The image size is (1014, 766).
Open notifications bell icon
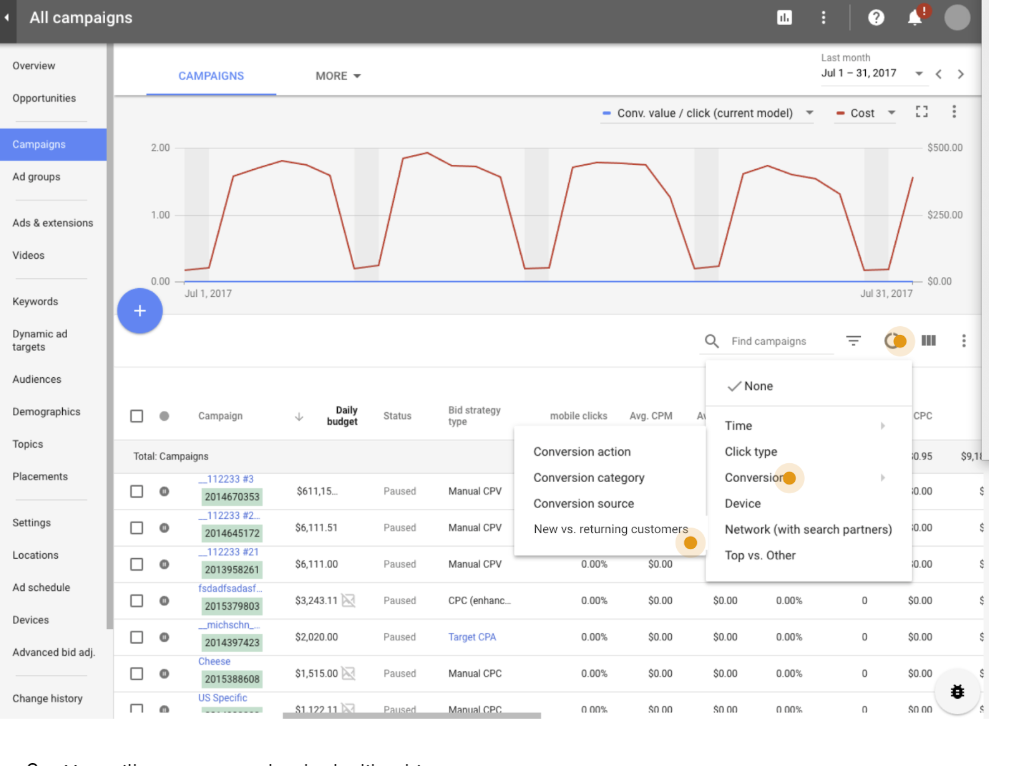point(915,17)
